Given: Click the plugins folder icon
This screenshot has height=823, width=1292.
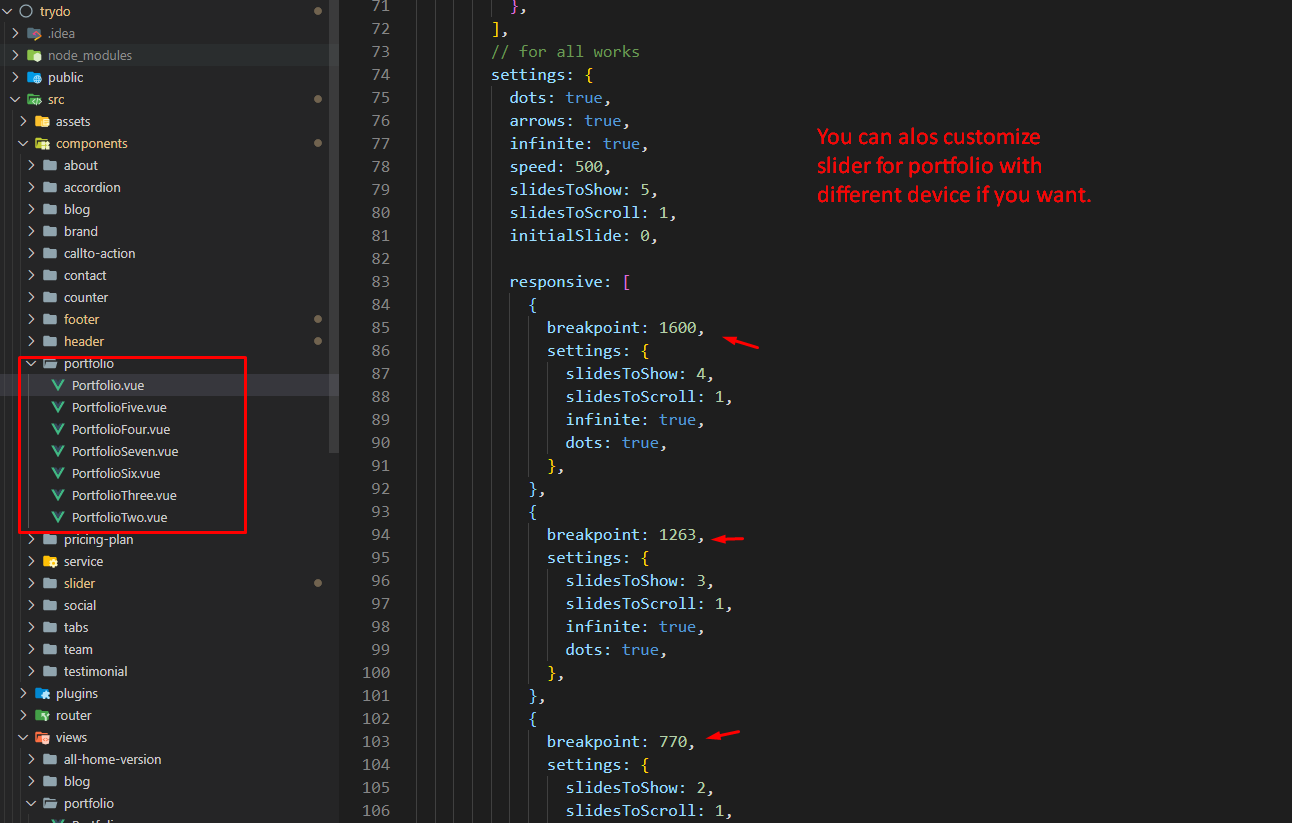Looking at the screenshot, I should point(42,693).
